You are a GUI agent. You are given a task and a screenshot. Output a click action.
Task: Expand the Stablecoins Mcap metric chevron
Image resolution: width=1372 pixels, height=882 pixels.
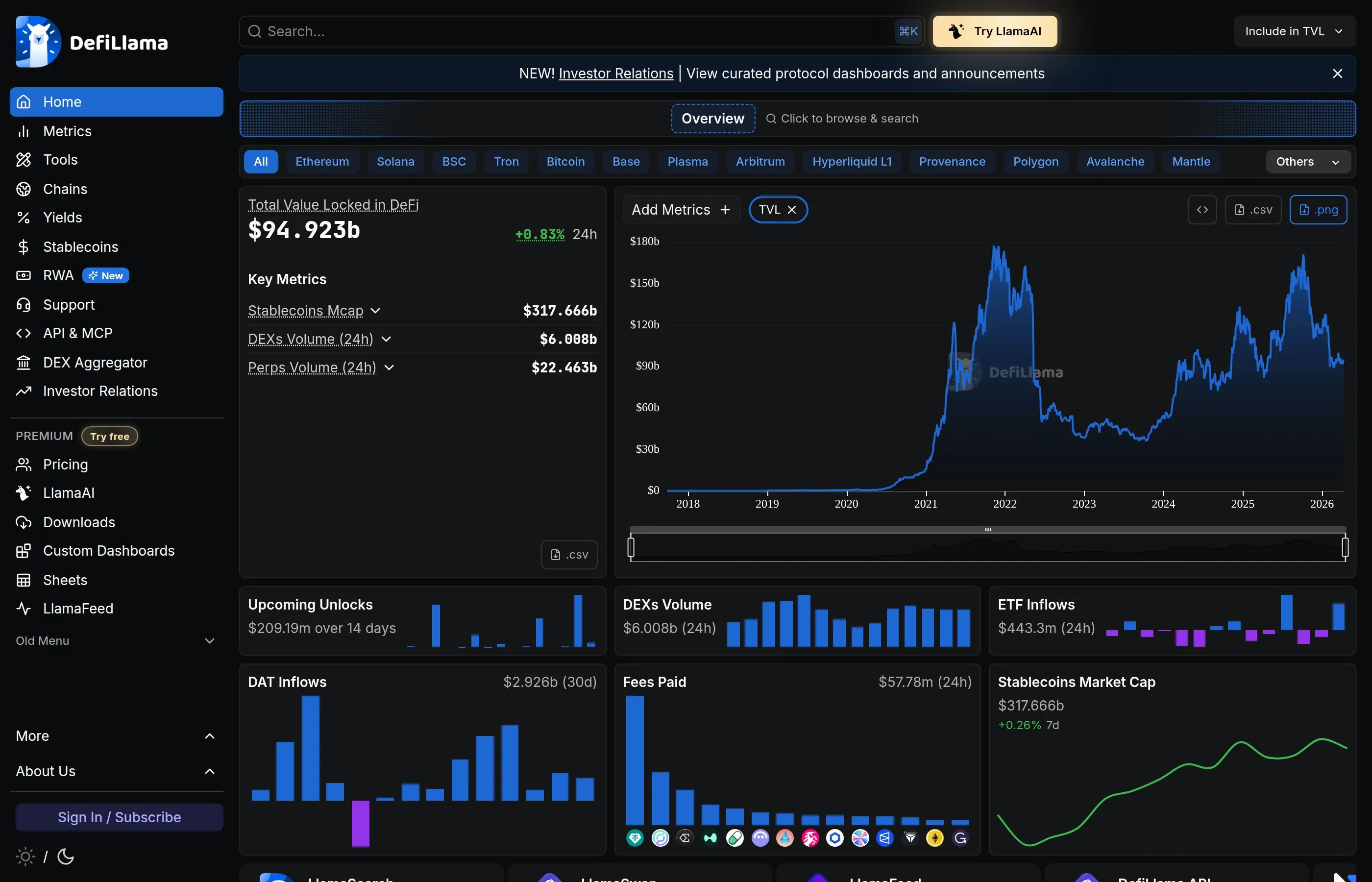pos(376,311)
